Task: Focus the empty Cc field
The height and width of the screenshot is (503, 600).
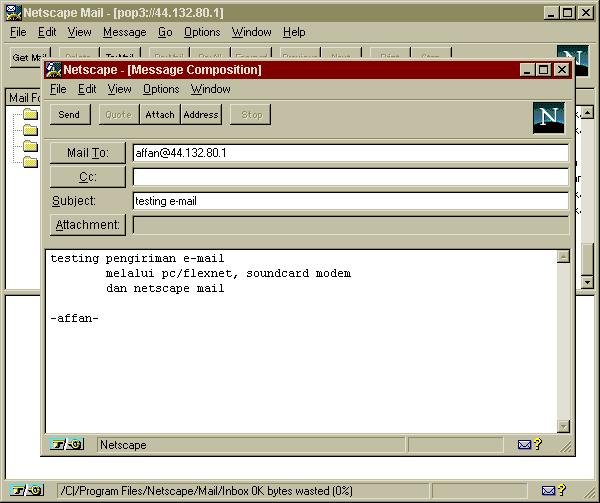Action: (350, 177)
